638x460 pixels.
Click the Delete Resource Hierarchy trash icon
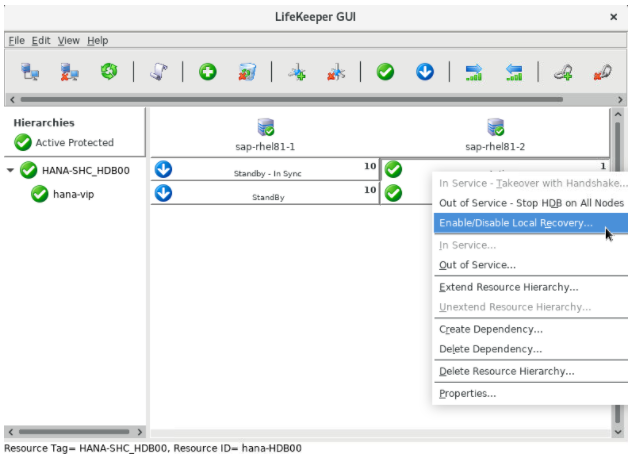247,72
